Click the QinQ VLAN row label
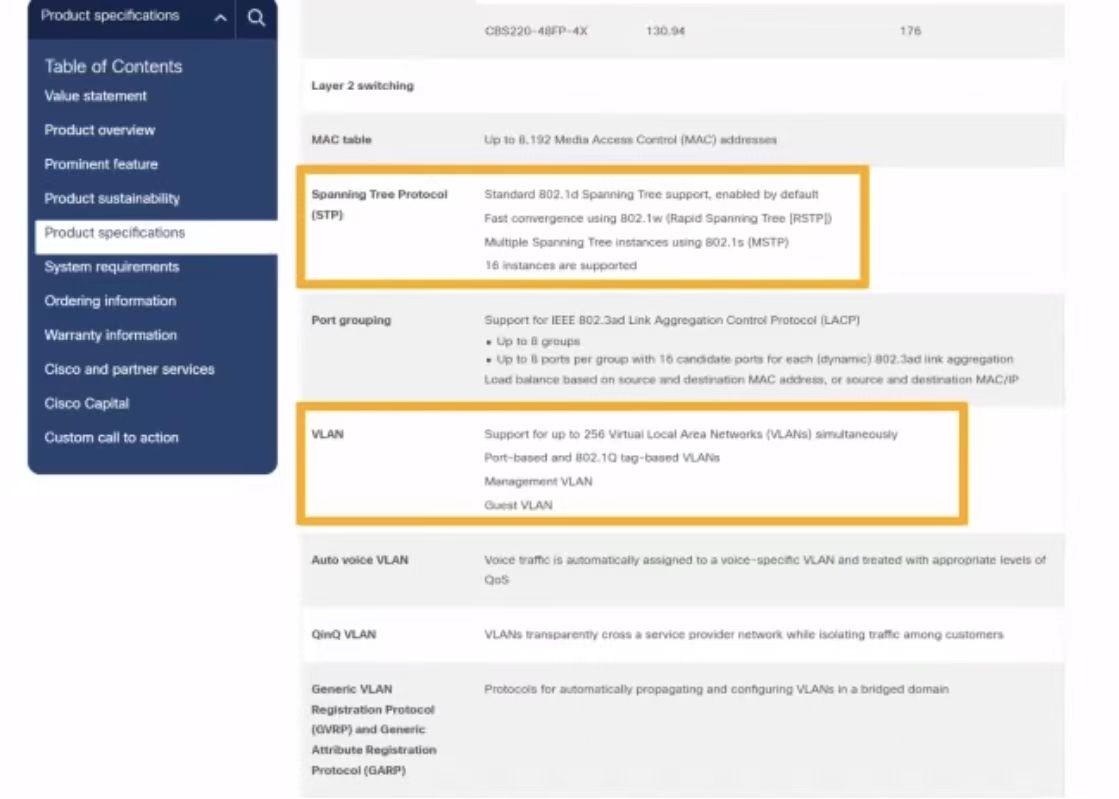 tap(343, 634)
